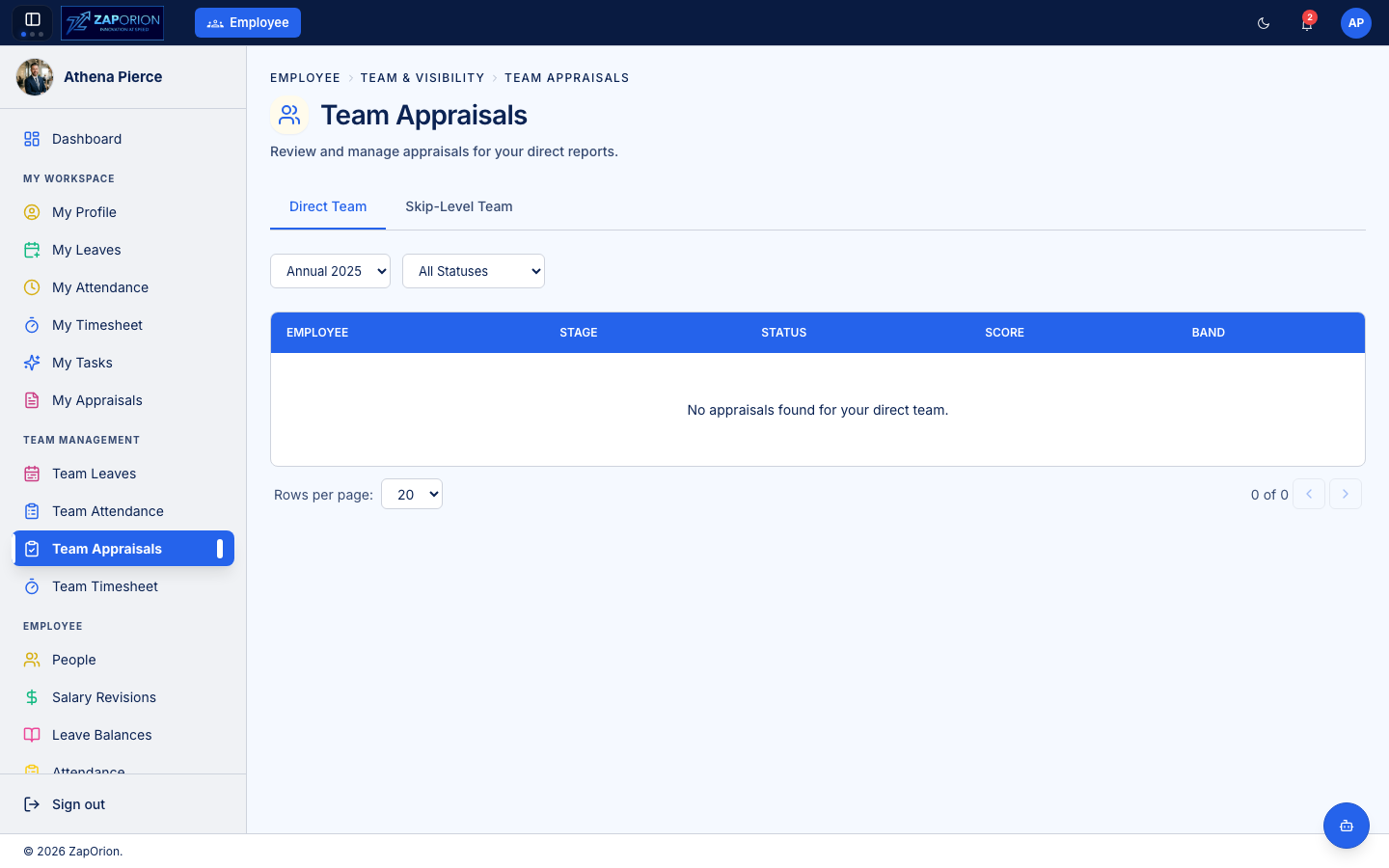Click Sign out label
This screenshot has height=868, width=1389.
coord(78,804)
